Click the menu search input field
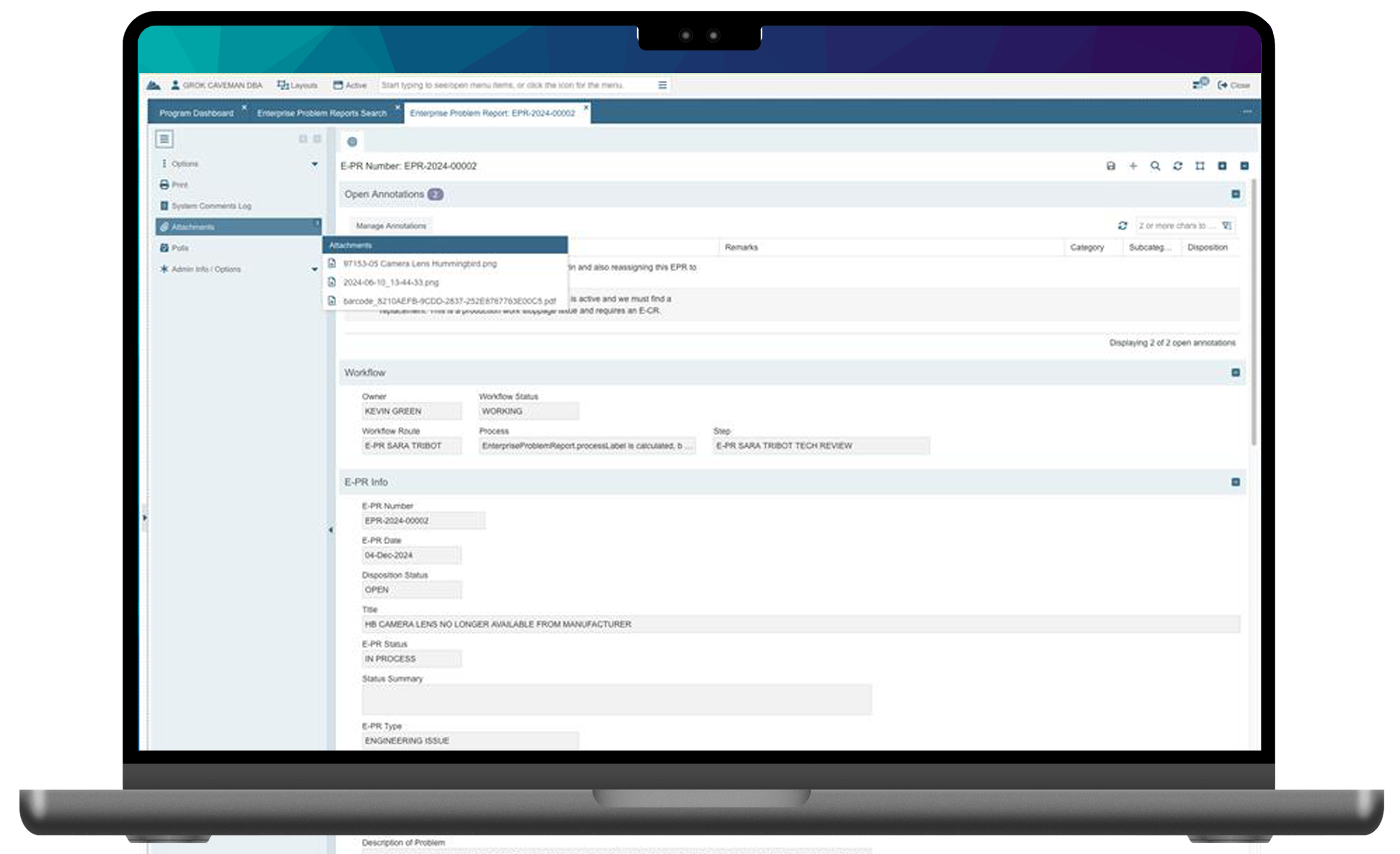Screen dimensions: 1400x854 coord(518,86)
